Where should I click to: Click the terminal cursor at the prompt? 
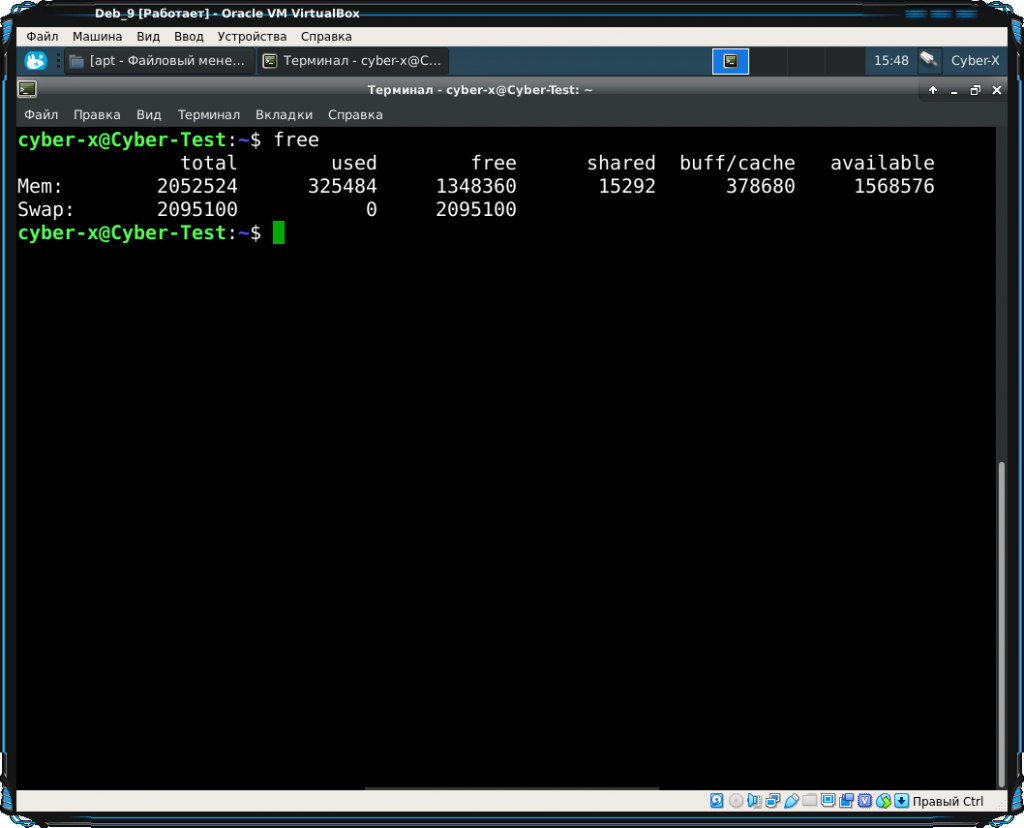[279, 232]
